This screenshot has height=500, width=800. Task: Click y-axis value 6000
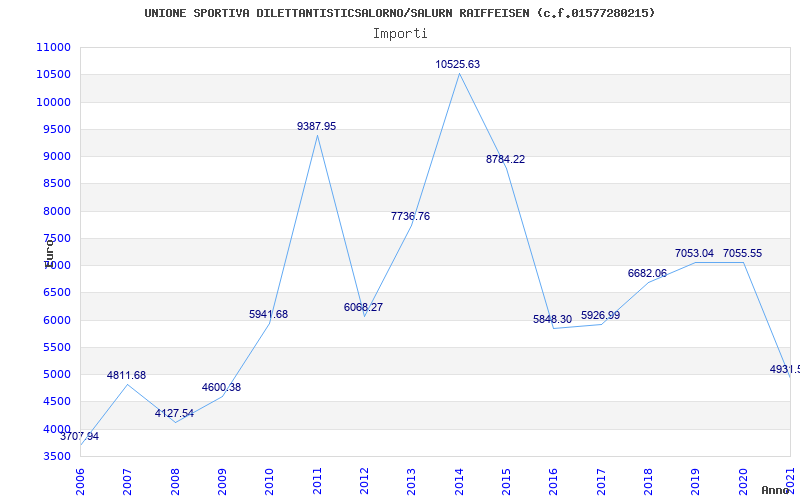coord(56,320)
